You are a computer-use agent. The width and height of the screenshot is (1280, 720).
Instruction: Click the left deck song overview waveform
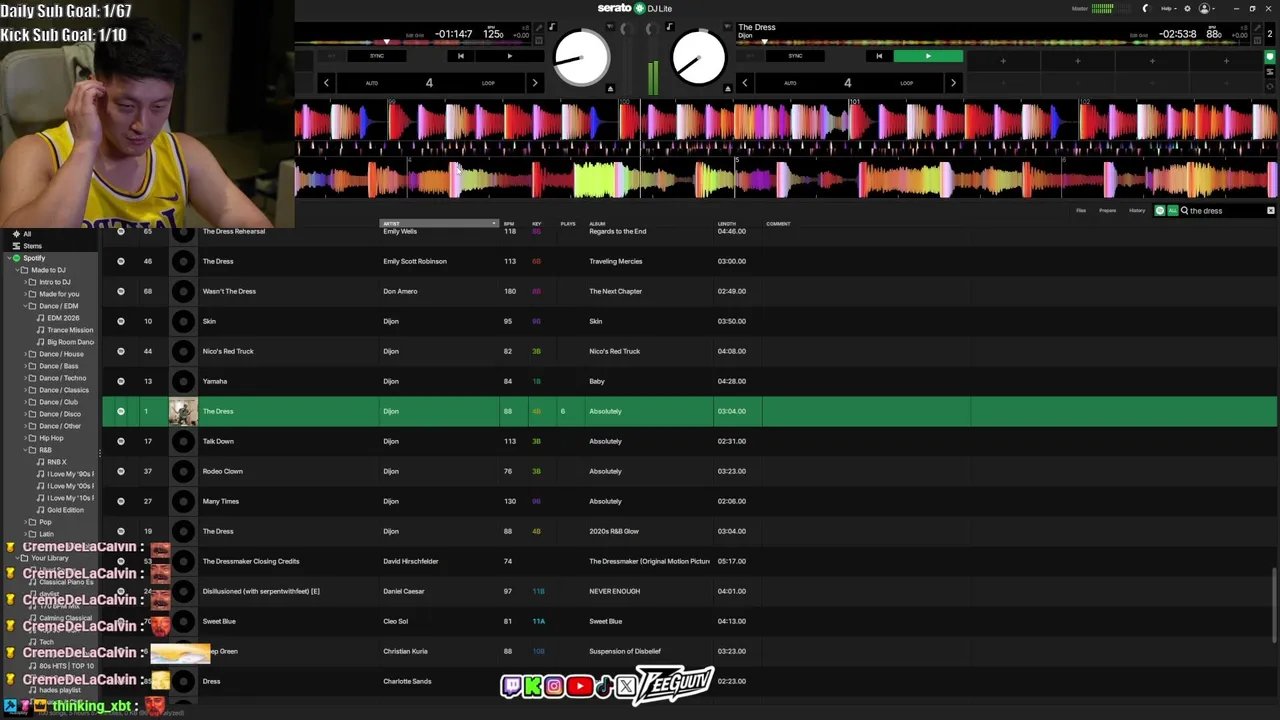coord(415,43)
